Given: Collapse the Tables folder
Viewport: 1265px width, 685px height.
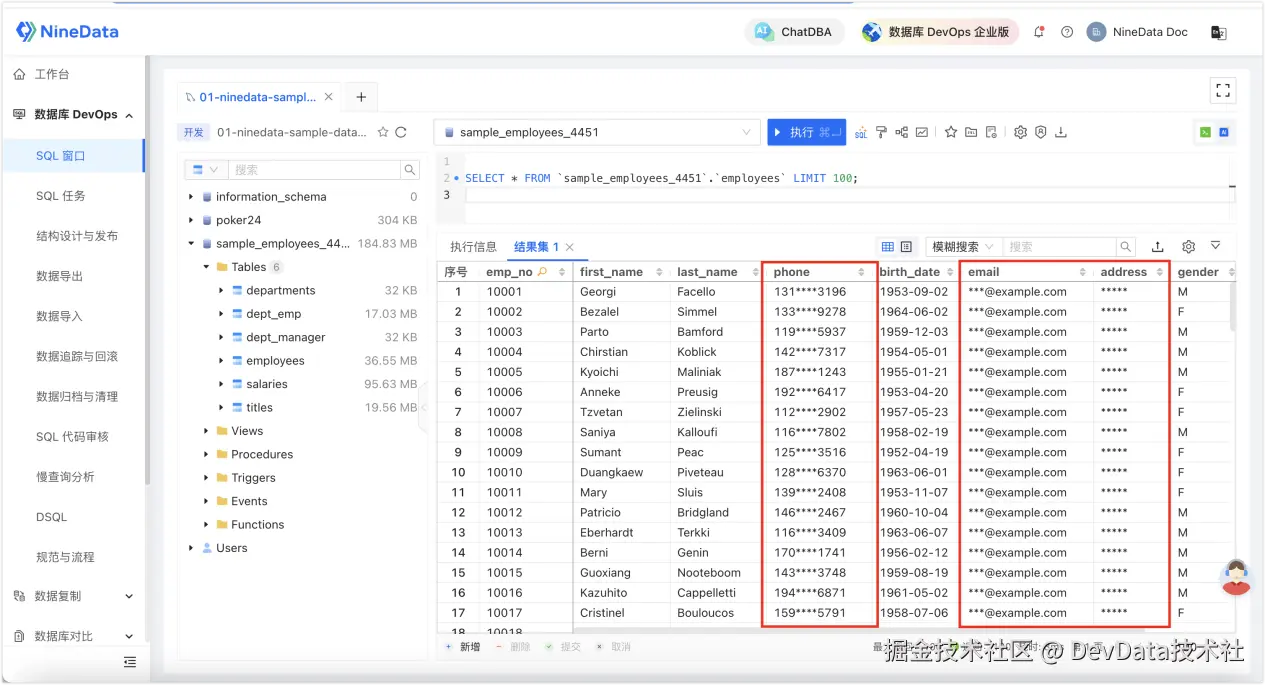Looking at the screenshot, I should tap(206, 267).
